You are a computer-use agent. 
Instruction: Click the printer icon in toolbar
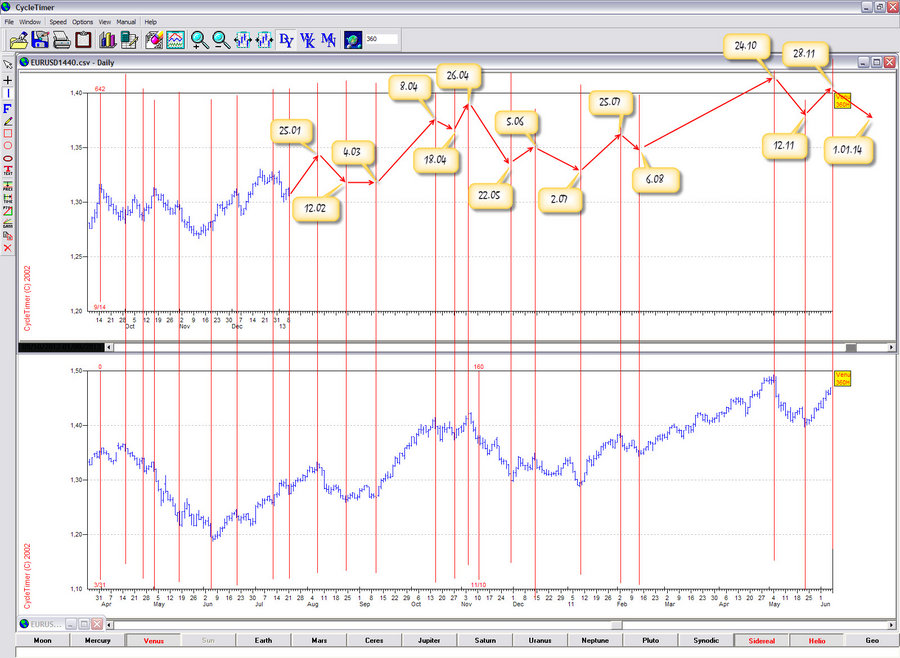coord(61,40)
